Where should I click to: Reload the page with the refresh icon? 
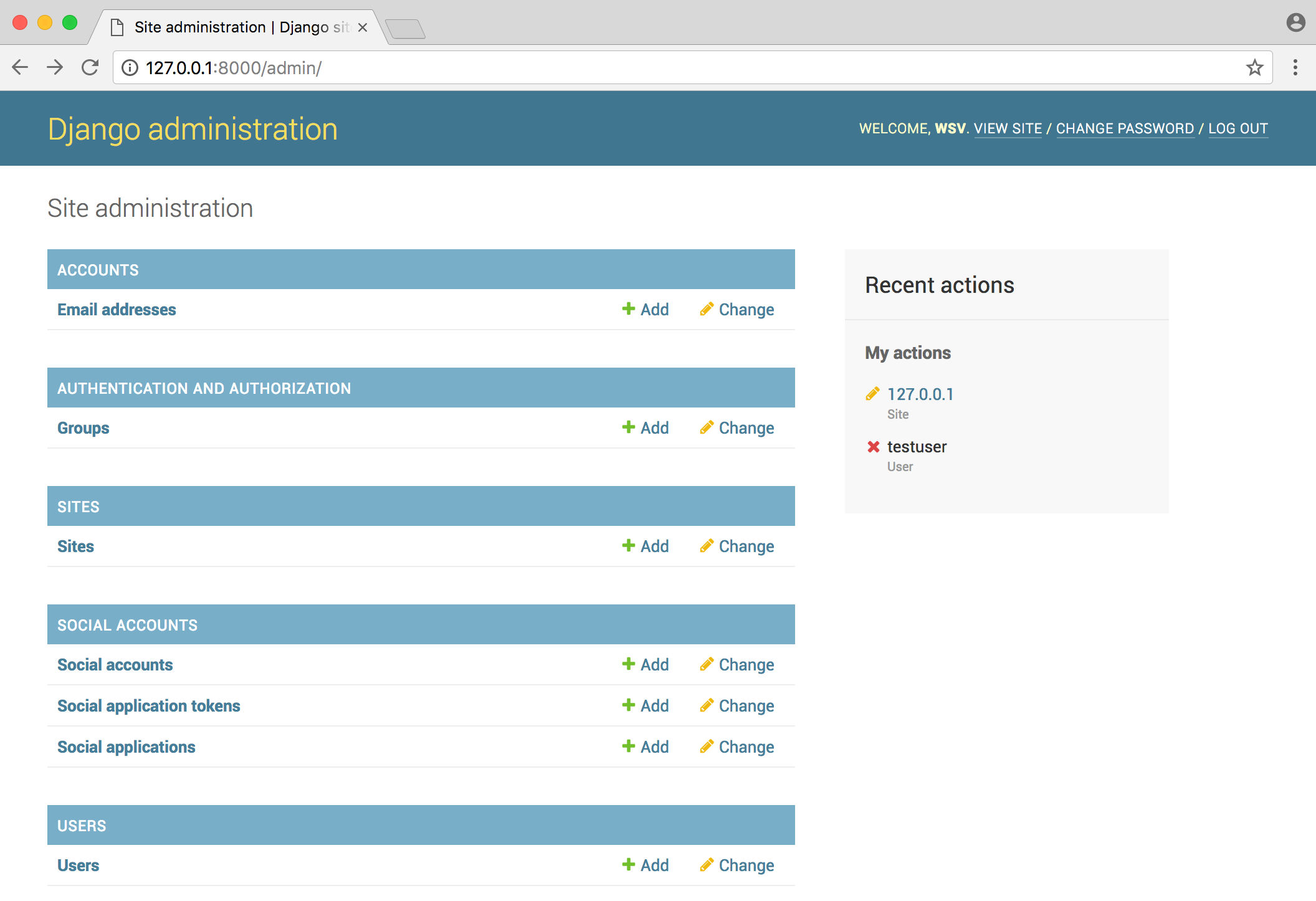click(x=90, y=67)
